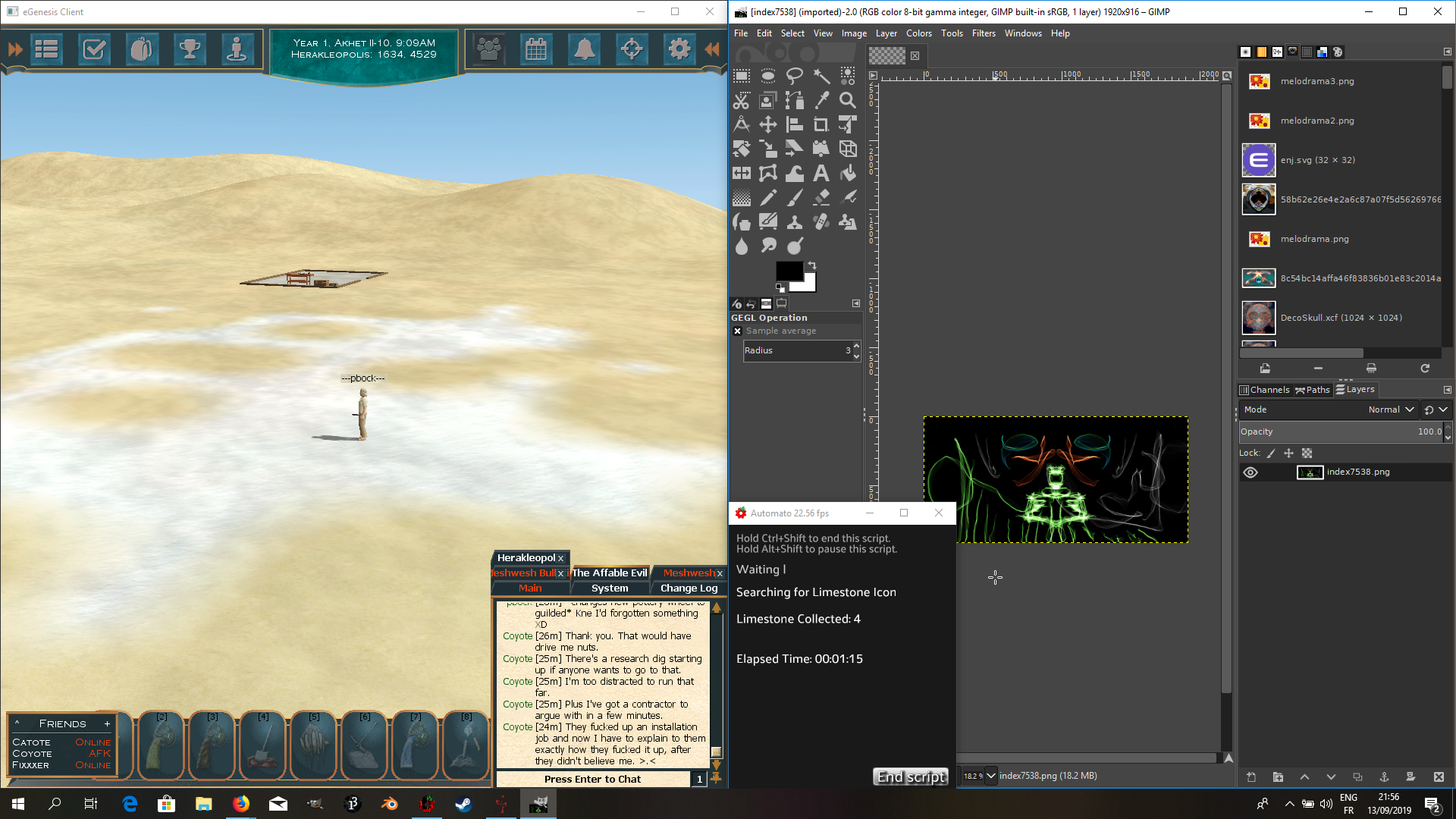Open the Change Log chat tab
The width and height of the screenshot is (1456, 819).
(688, 588)
